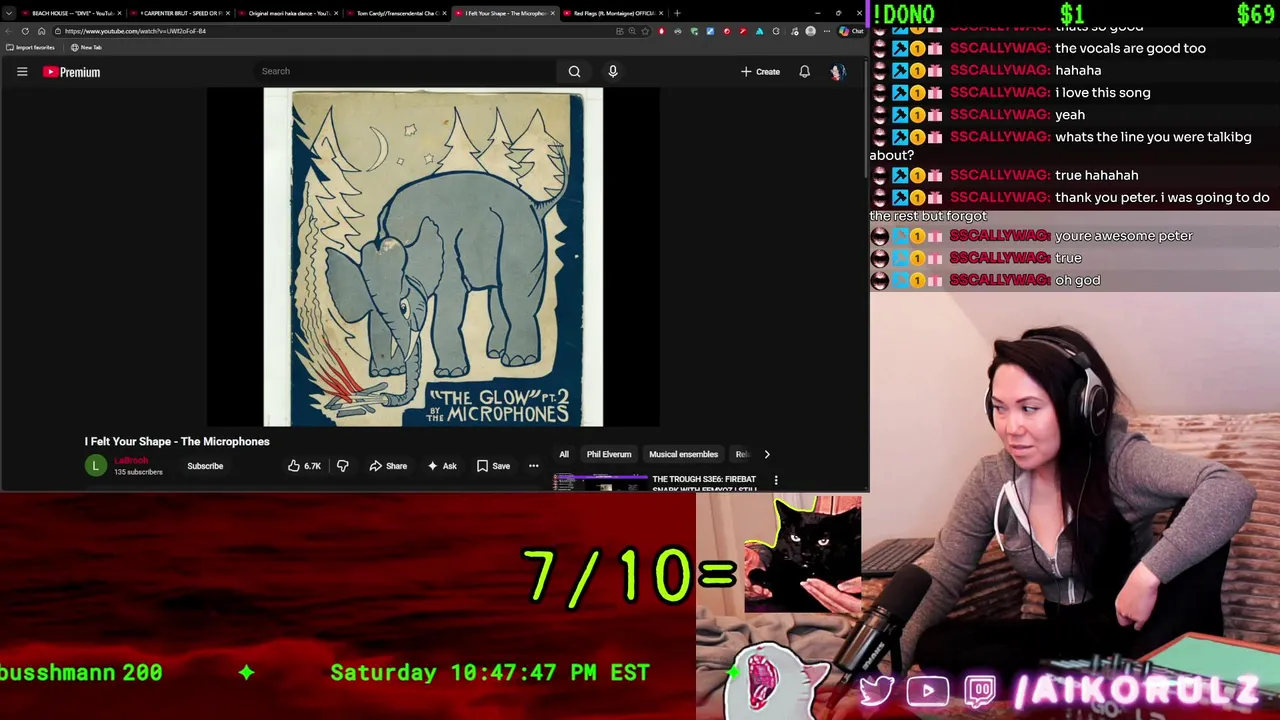Click the browser home icon

tap(41, 31)
